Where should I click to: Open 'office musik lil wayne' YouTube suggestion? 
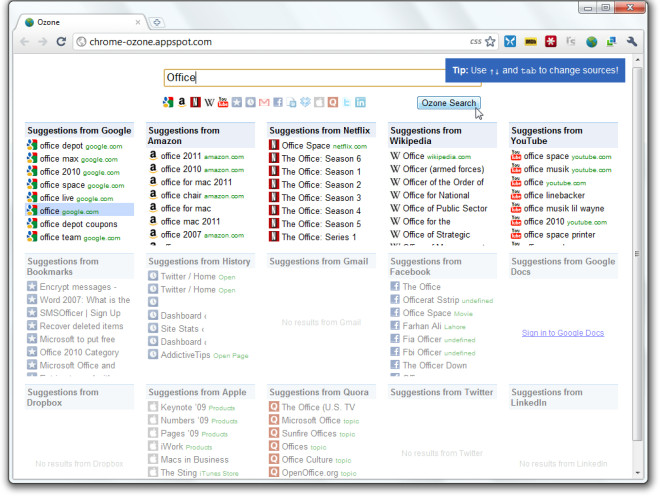click(564, 208)
